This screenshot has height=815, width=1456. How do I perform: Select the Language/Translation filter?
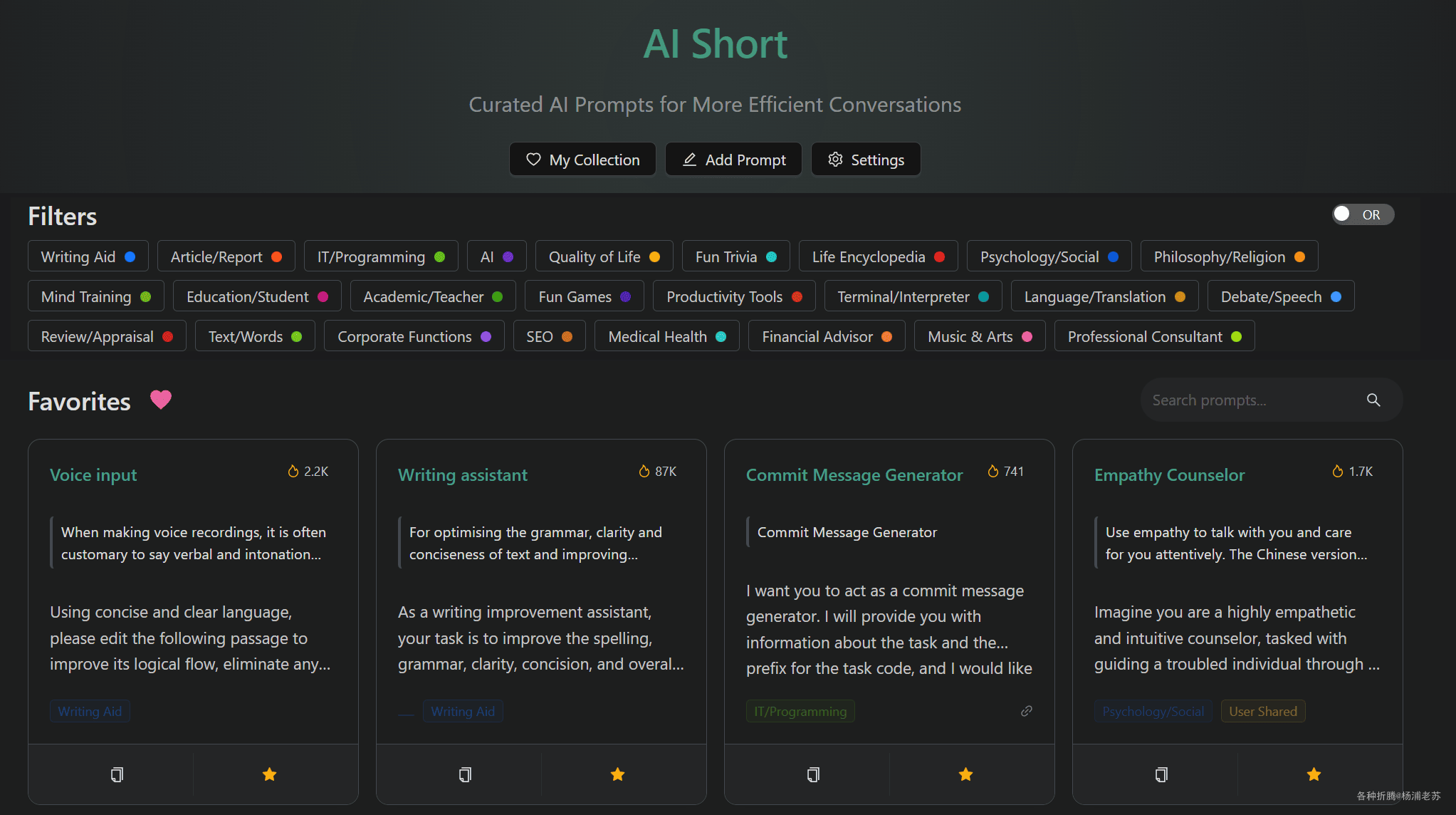tap(1104, 296)
